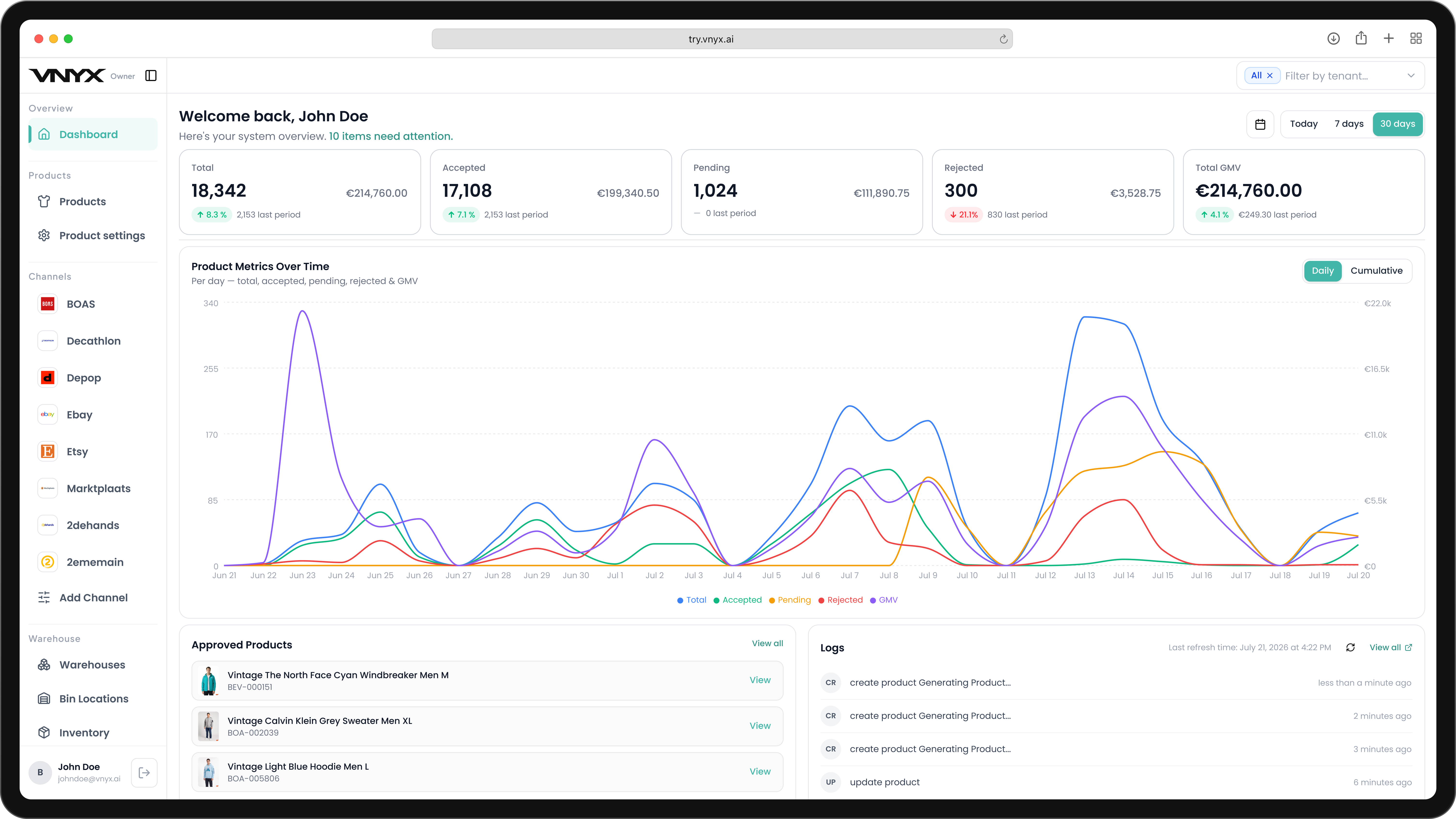Toggle Pending series in chart legend
This screenshot has width=1456, height=819.
(x=790, y=600)
